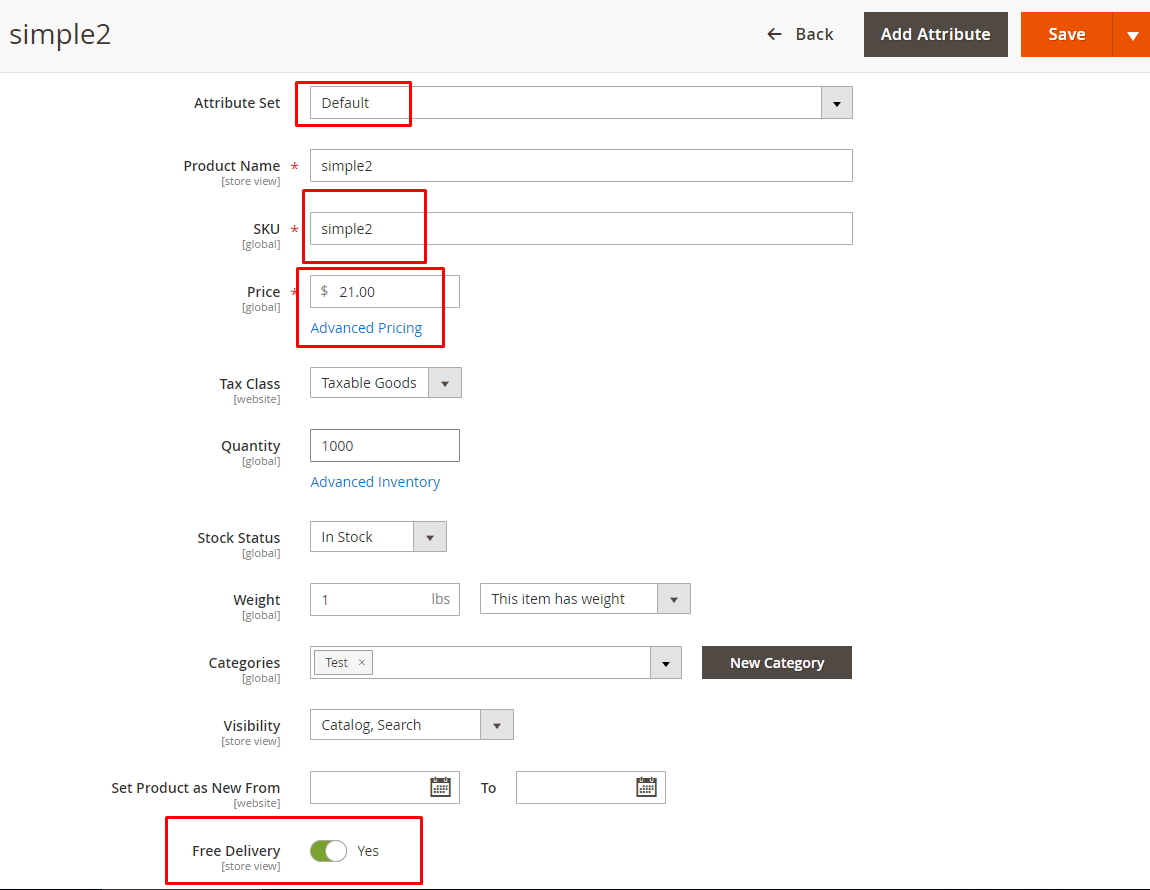Click the Stock Status dropdown arrow icon
1150x890 pixels.
[430, 536]
